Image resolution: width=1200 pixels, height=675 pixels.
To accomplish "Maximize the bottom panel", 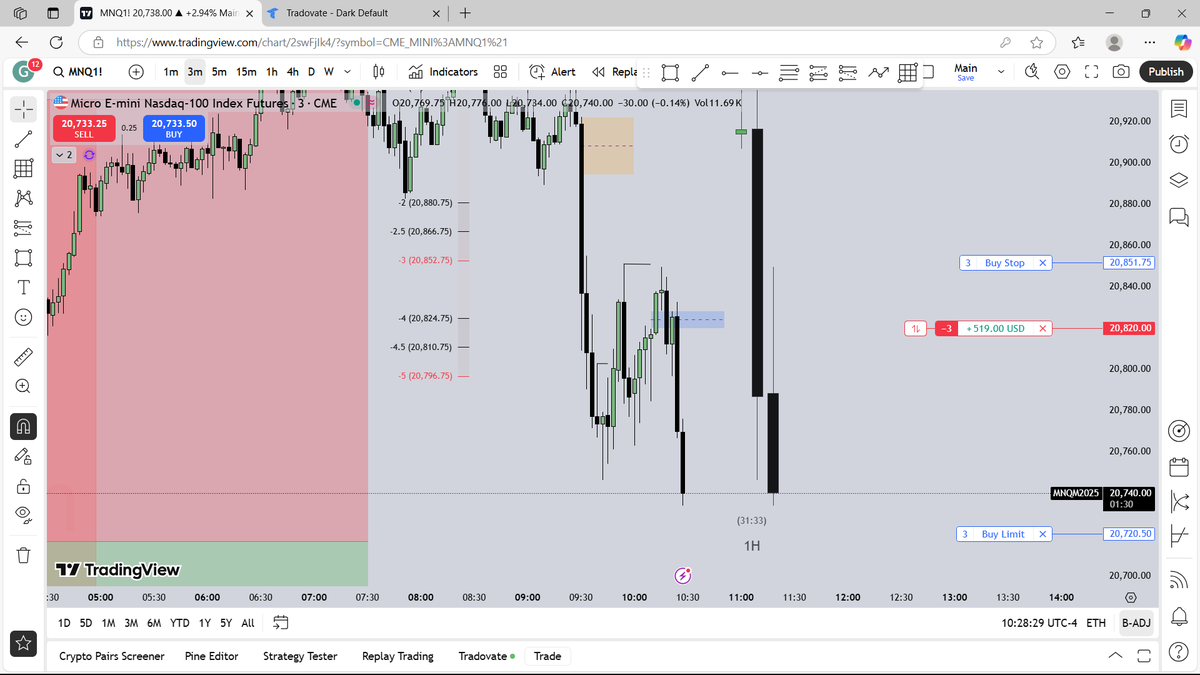I will (x=1144, y=656).
